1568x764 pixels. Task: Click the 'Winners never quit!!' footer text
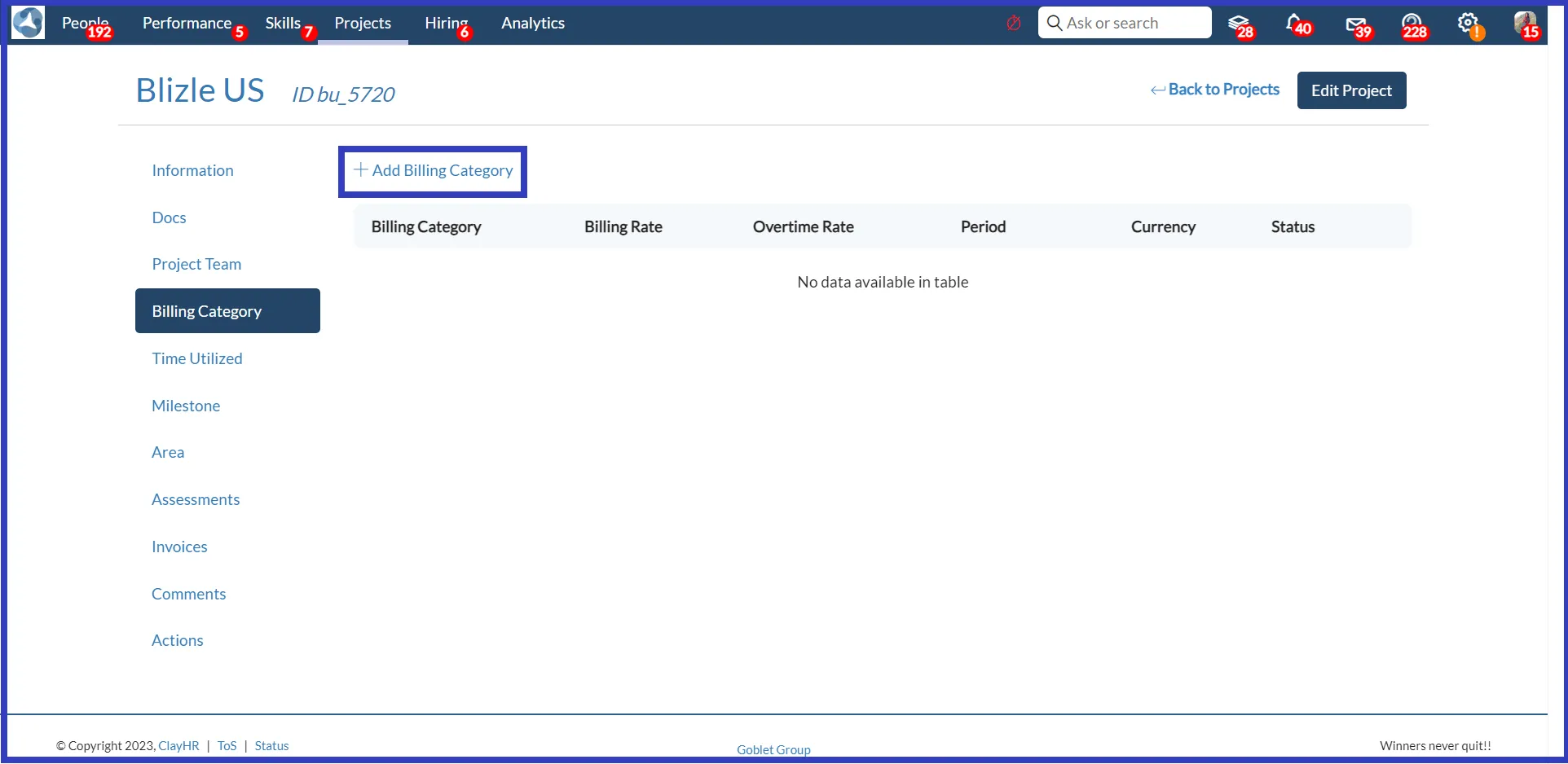[x=1435, y=745]
